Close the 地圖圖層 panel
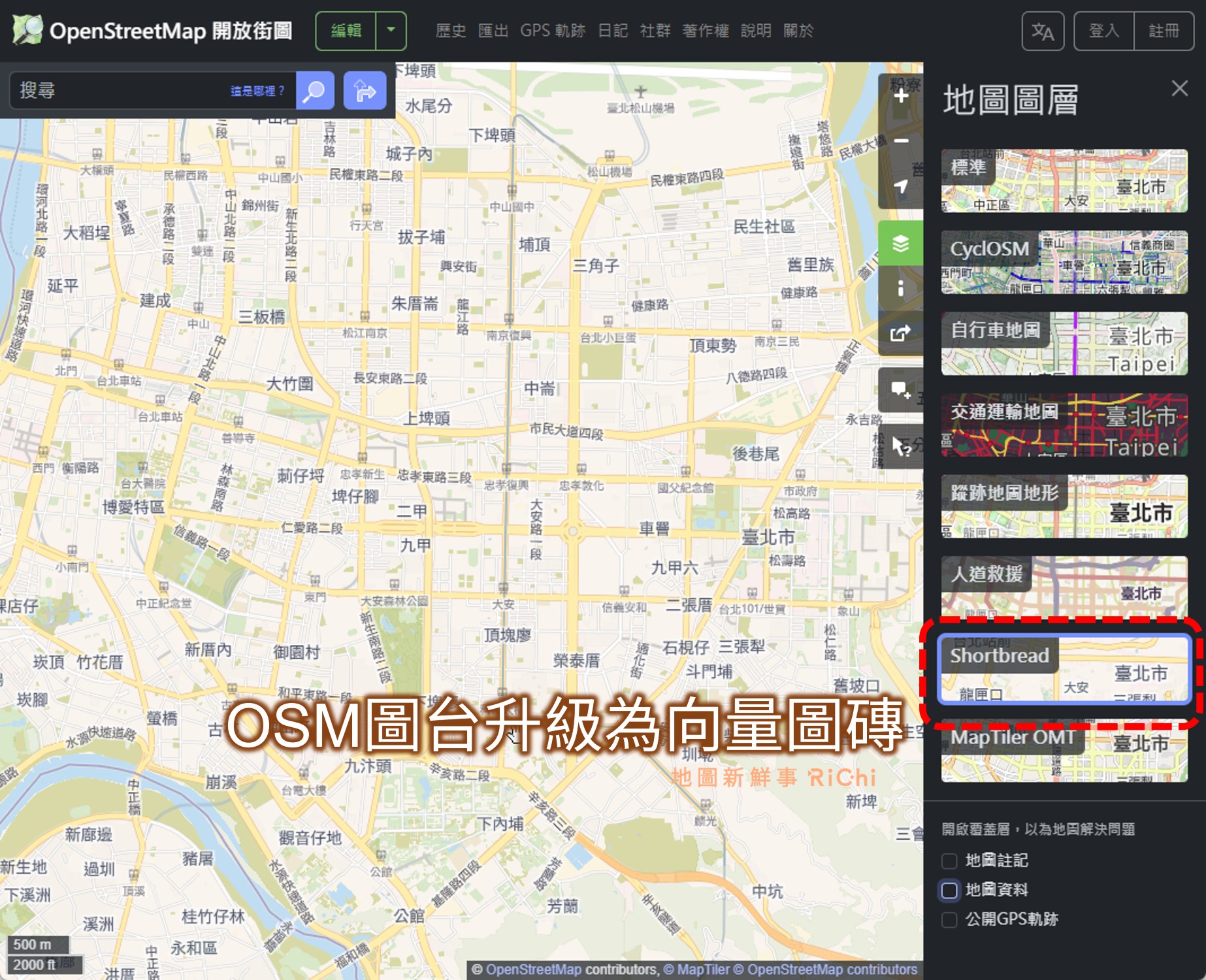The height and width of the screenshot is (980, 1206). (x=1179, y=88)
